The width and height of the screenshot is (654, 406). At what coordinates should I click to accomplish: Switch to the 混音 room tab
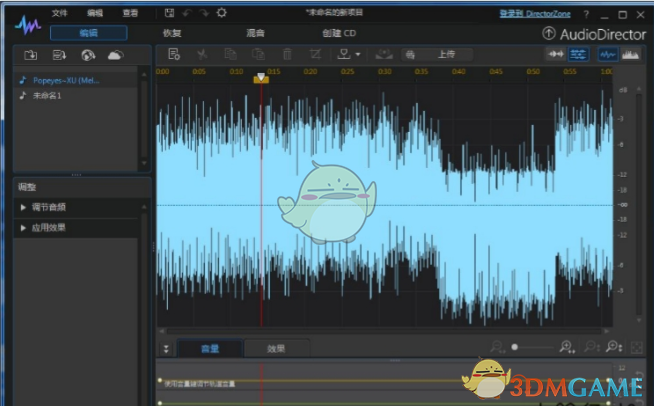click(x=255, y=33)
